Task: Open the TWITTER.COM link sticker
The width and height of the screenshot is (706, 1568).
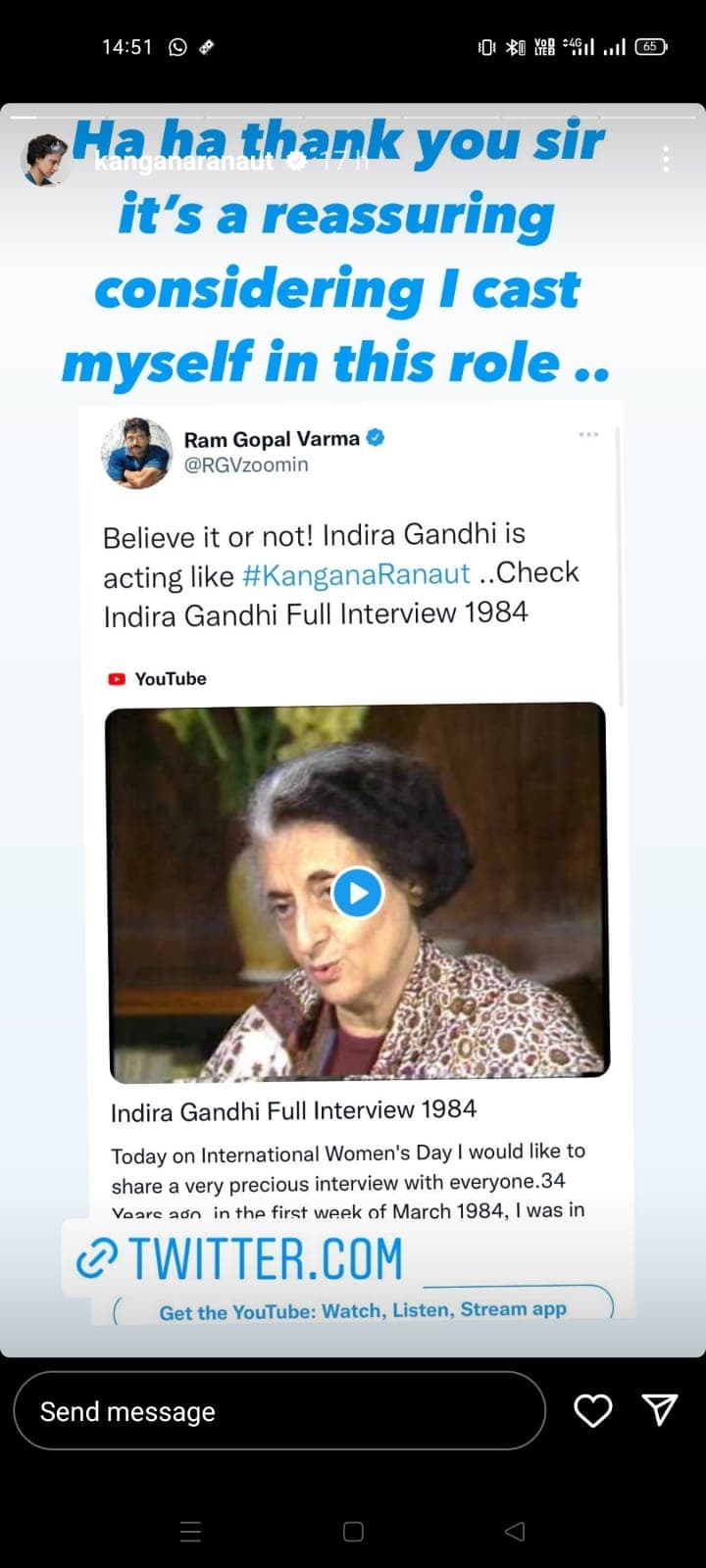Action: (x=264, y=1259)
